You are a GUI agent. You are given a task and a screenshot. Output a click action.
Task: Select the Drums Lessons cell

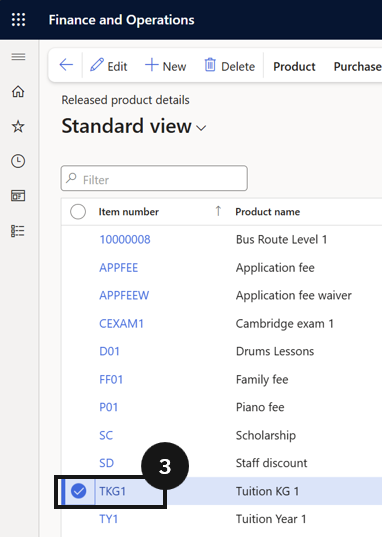(275, 351)
